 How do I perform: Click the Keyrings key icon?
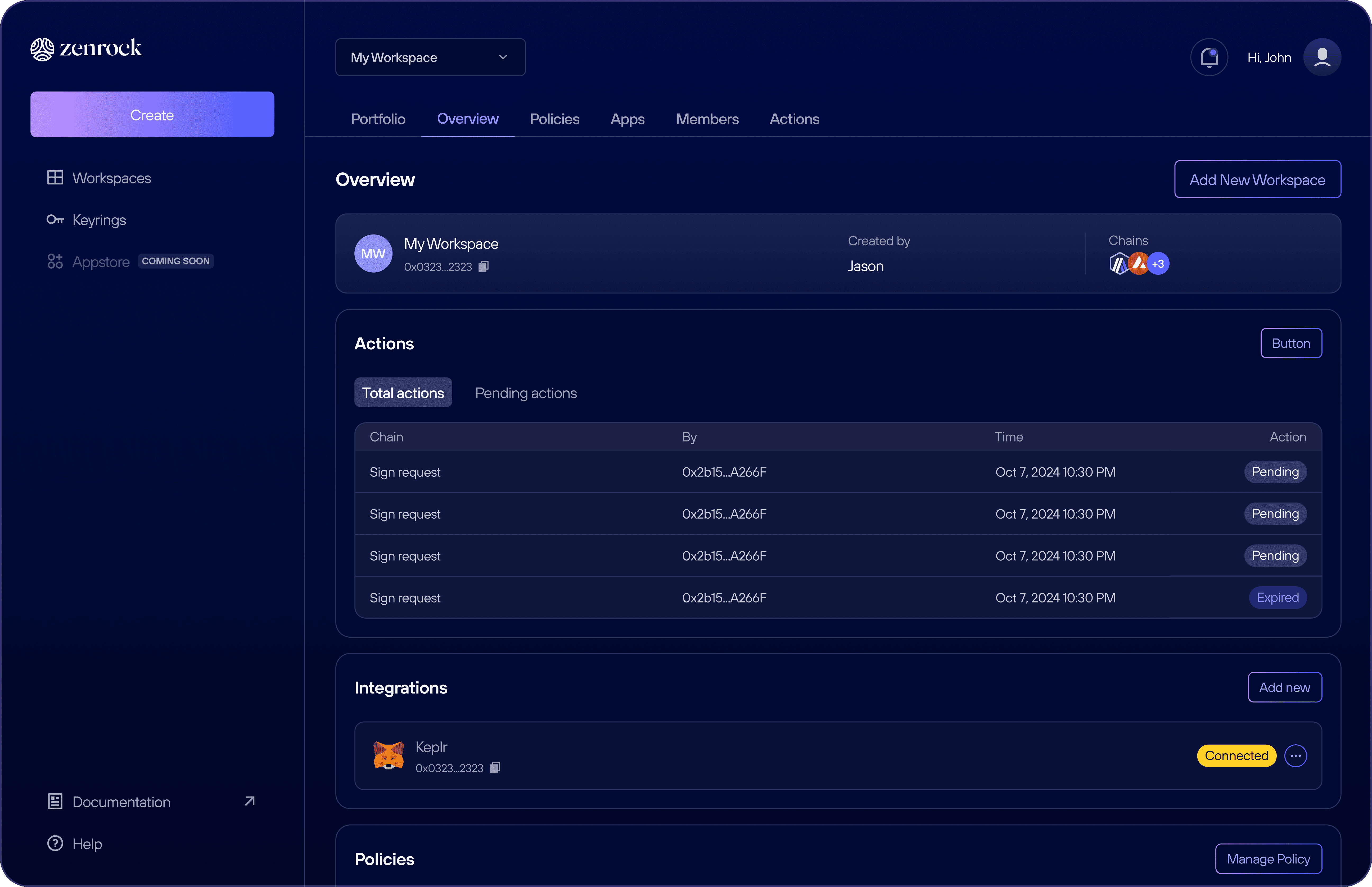55,219
